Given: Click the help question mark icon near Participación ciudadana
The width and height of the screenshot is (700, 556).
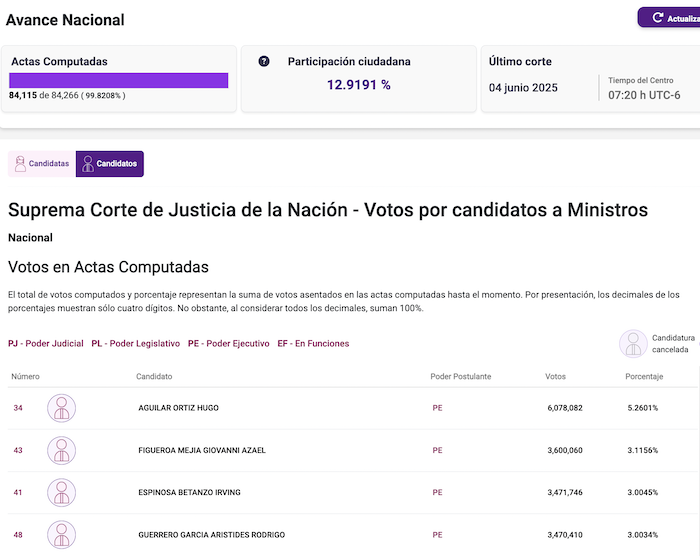Looking at the screenshot, I should [264, 61].
